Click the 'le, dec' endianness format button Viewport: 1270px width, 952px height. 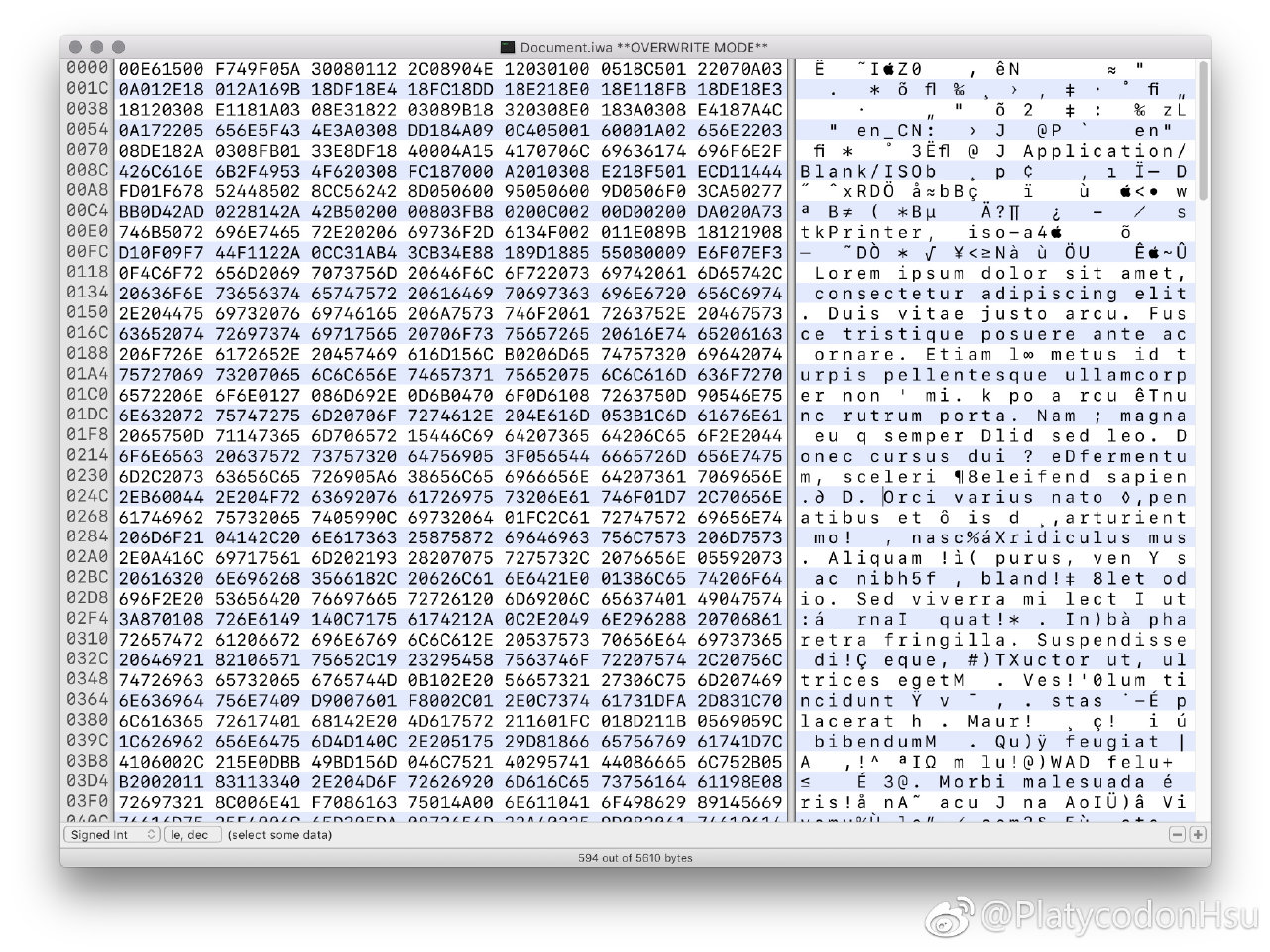(x=192, y=835)
